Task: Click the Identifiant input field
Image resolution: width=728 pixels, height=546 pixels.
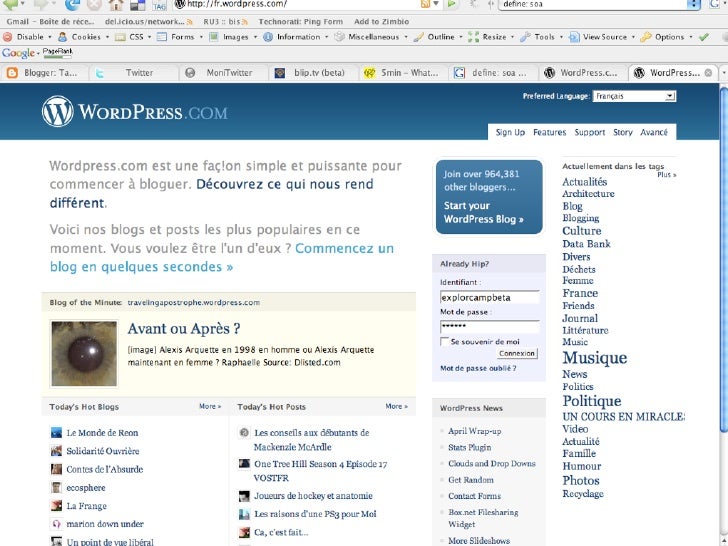Action: click(489, 298)
